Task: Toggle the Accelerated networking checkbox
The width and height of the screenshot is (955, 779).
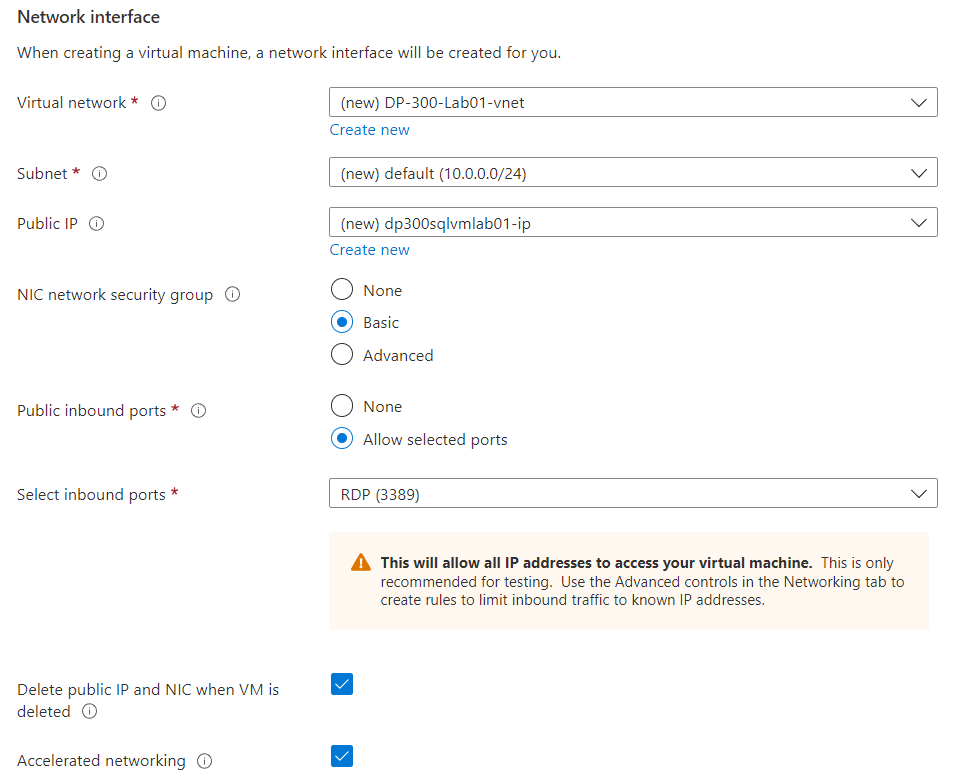Action: (342, 756)
